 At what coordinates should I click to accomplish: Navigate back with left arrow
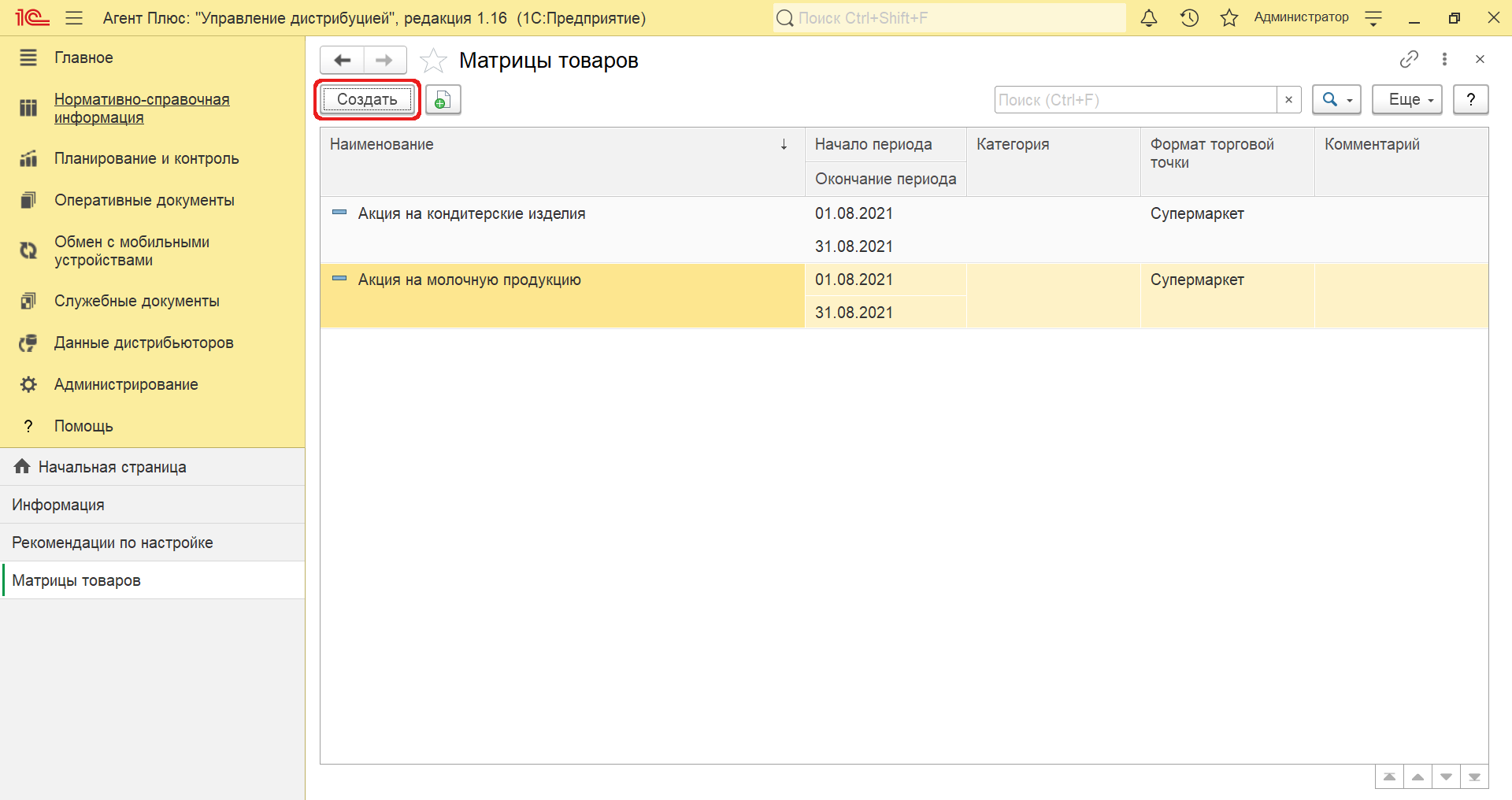(343, 61)
